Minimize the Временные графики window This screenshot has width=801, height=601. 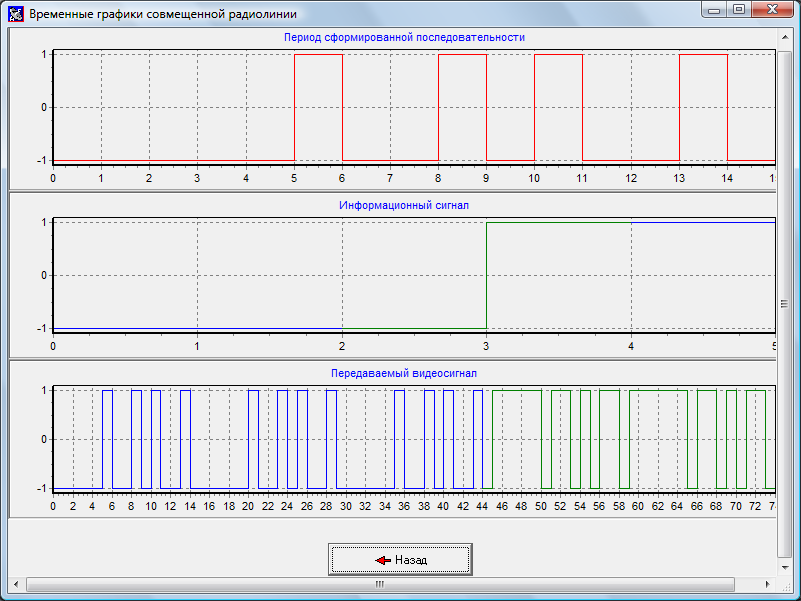click(x=714, y=10)
